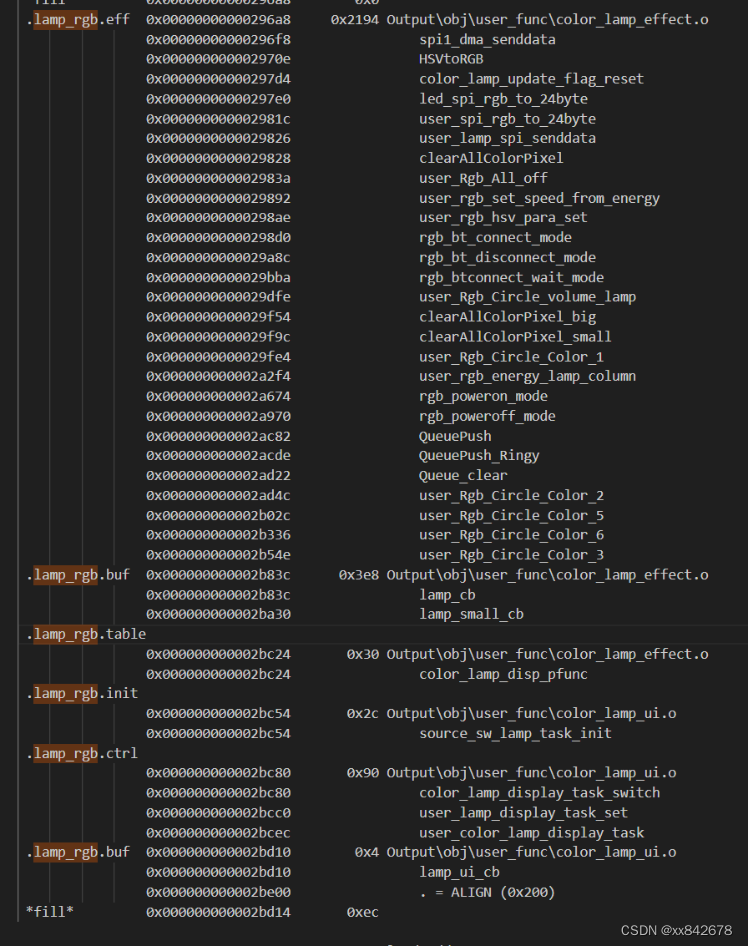Click the CSDN @xx842678 watermark
Screen dimensions: 748x946
[676, 930]
